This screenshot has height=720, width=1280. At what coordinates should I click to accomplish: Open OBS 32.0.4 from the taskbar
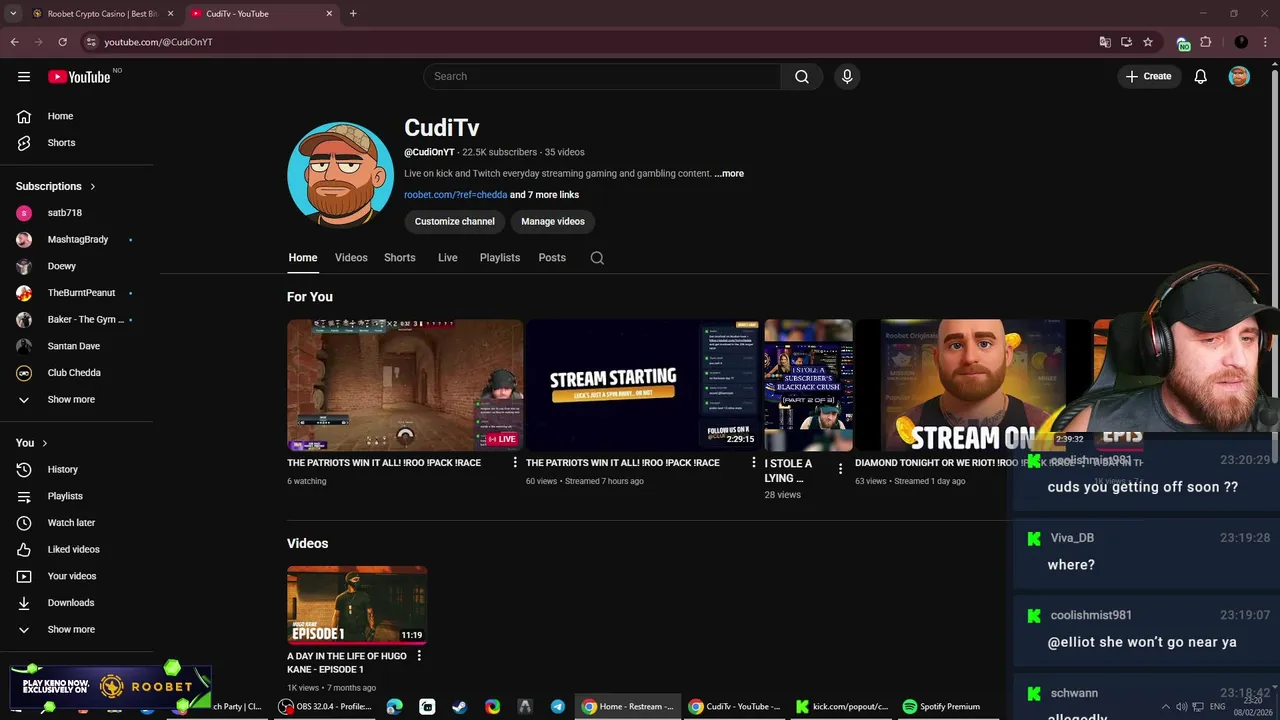click(326, 707)
